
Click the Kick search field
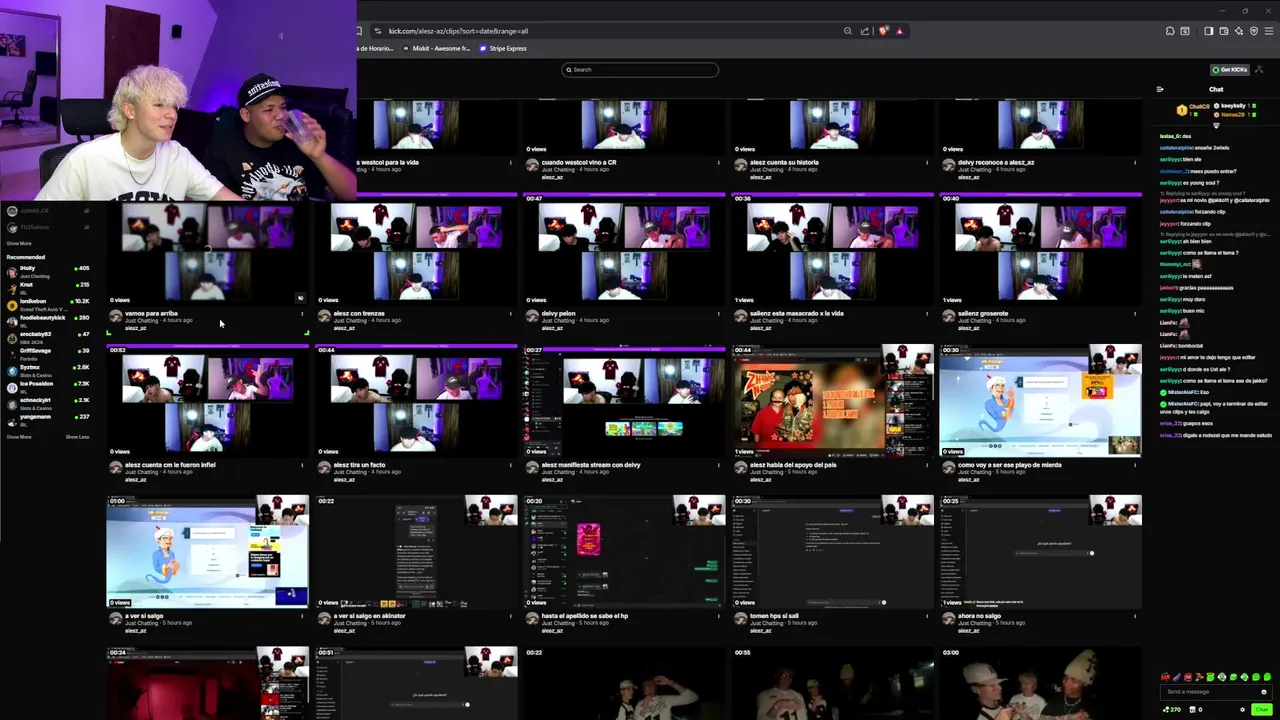click(x=640, y=70)
